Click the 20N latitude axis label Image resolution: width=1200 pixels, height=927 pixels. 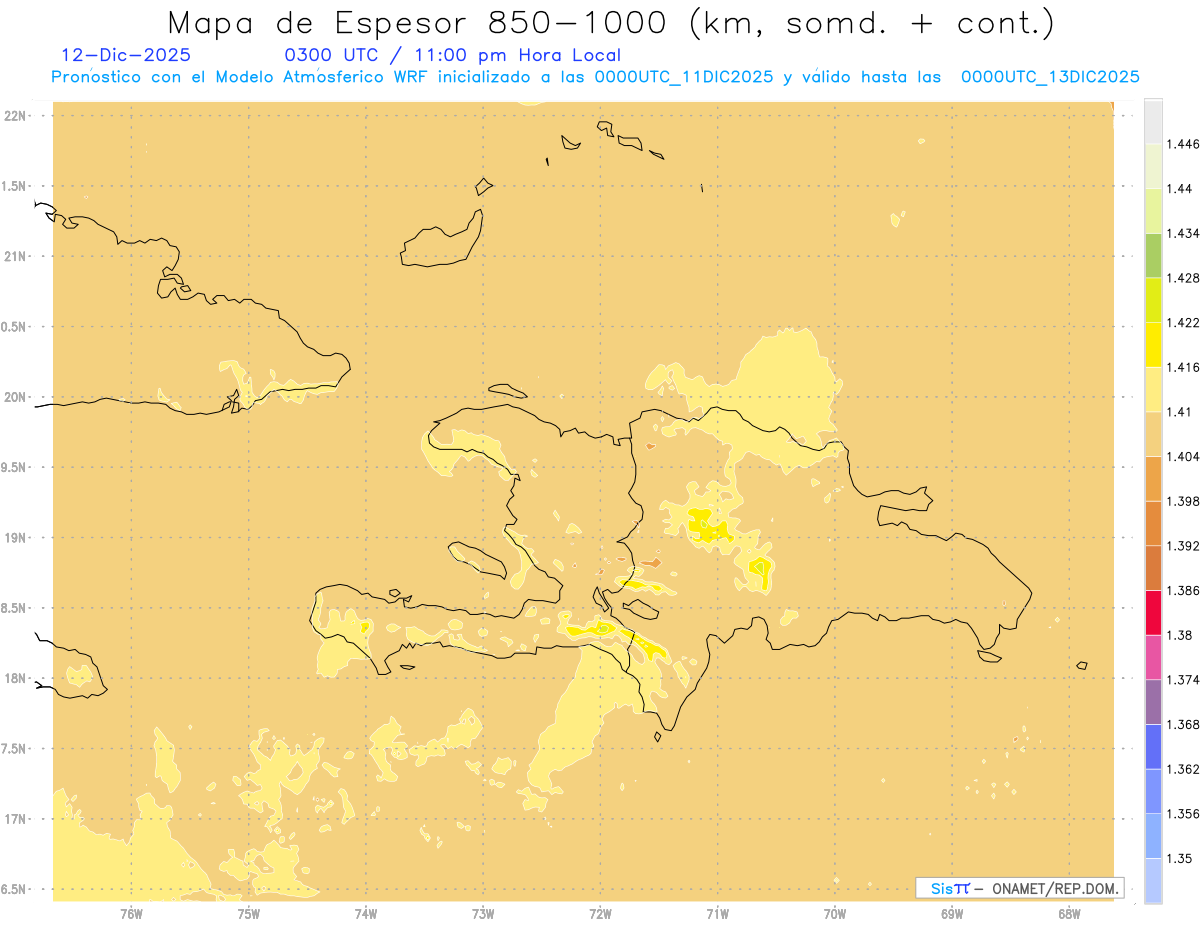tap(14, 397)
